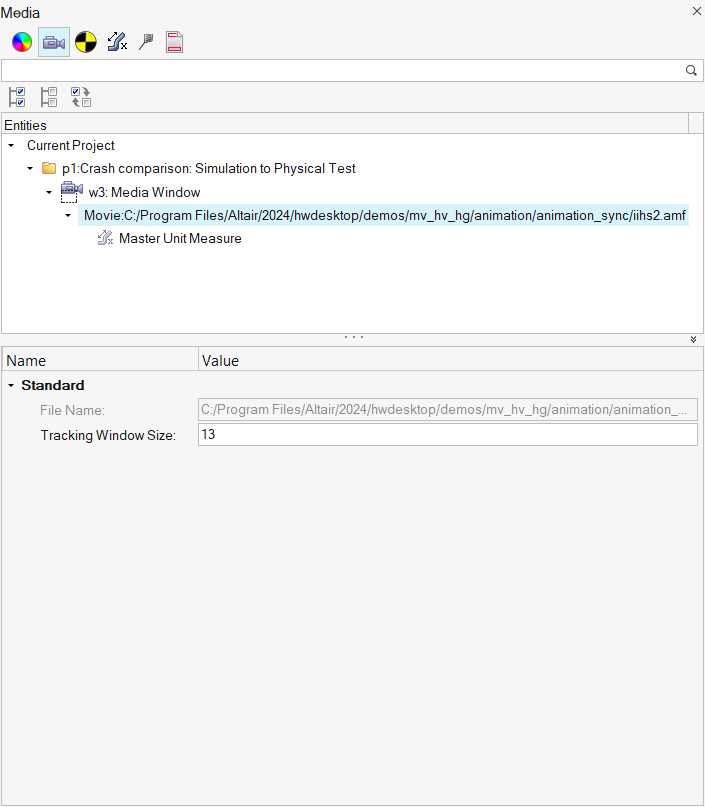
Task: Click the Tracking Window Size field
Action: pyautogui.click(x=447, y=435)
